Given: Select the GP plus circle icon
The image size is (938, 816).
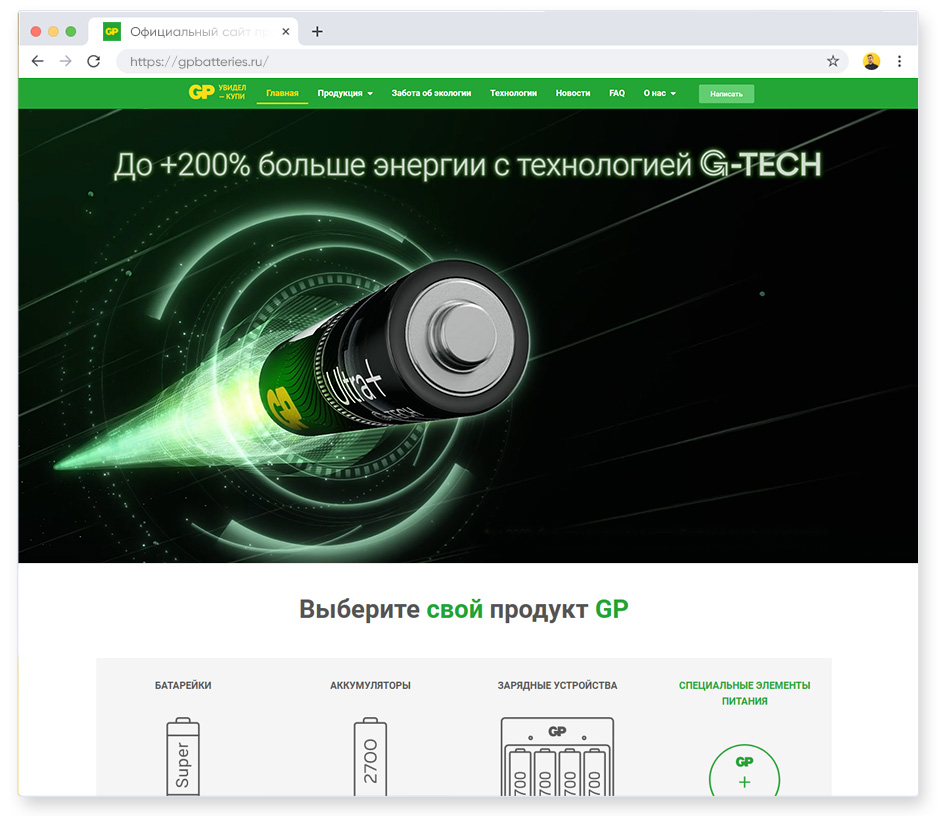Looking at the screenshot, I should [x=744, y=771].
